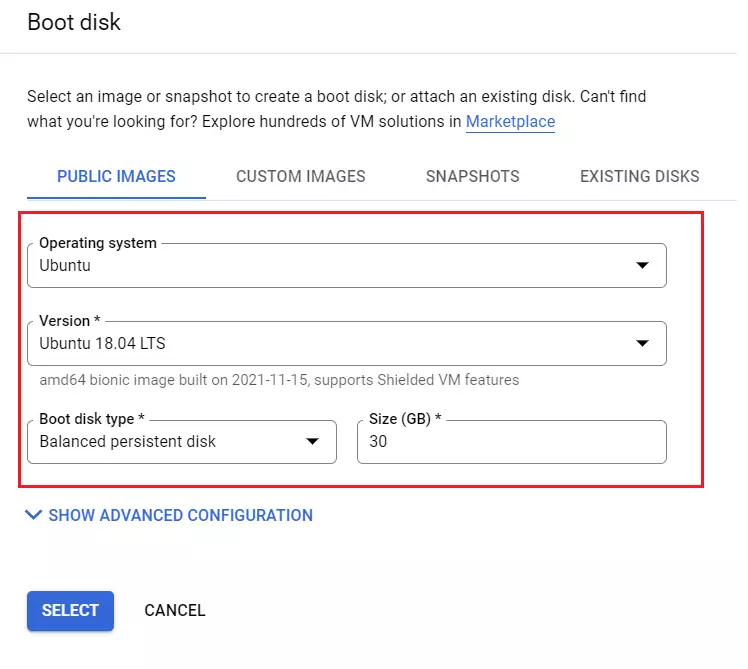
Task: Open the Boot disk type dropdown arrow
Action: click(312, 441)
